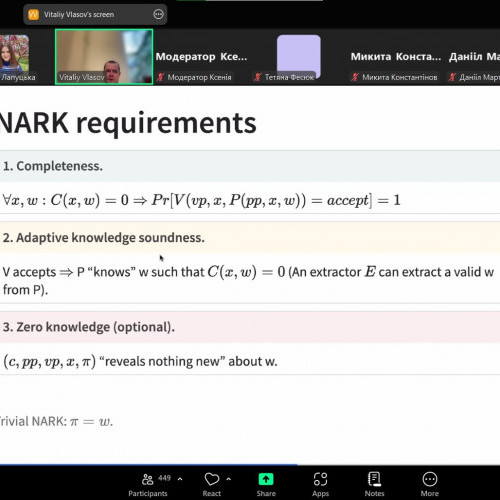Image resolution: width=500 pixels, height=500 pixels.
Task: Select Тетяна Фесюк's purple avatar tile
Action: tap(299, 56)
